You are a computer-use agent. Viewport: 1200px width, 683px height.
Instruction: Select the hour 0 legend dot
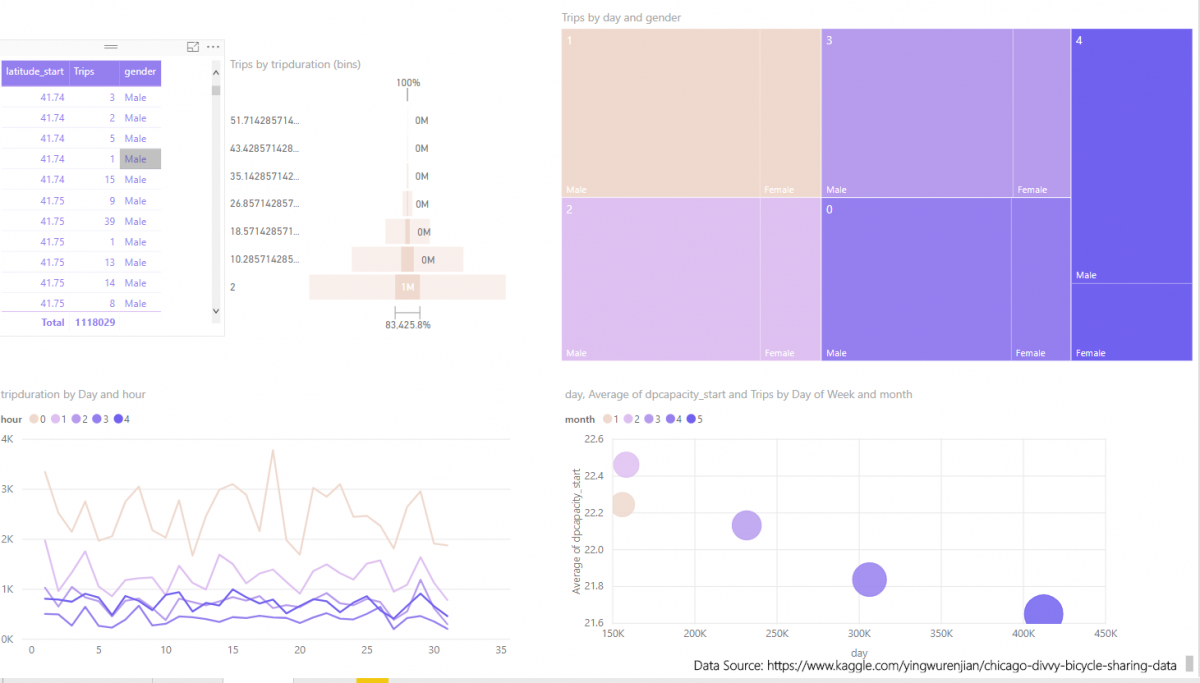pos(34,419)
